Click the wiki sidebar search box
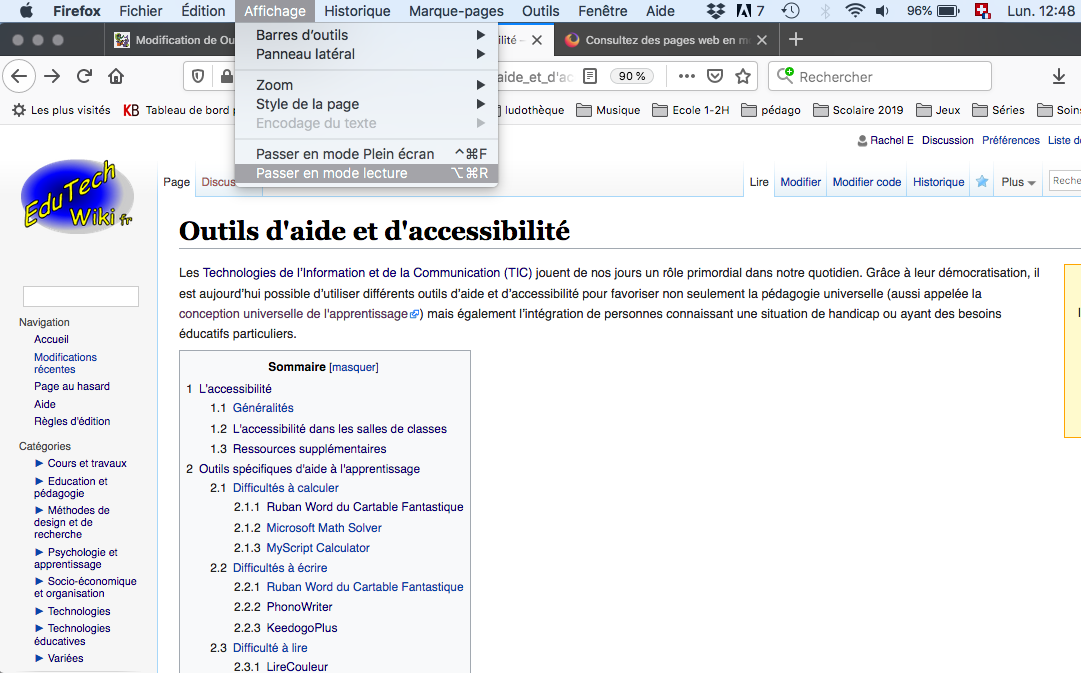Viewport: 1081px width, 673px height. click(81, 297)
